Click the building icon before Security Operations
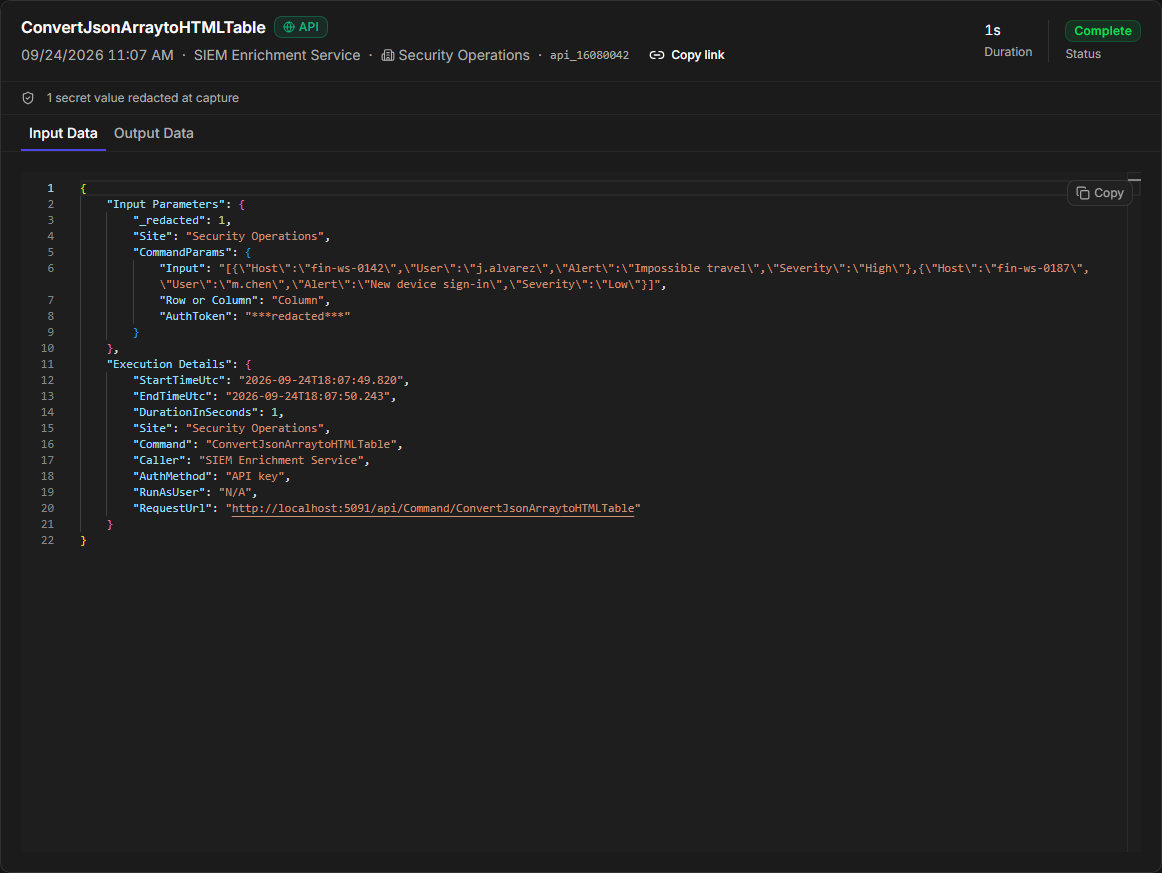This screenshot has width=1162, height=873. click(388, 55)
